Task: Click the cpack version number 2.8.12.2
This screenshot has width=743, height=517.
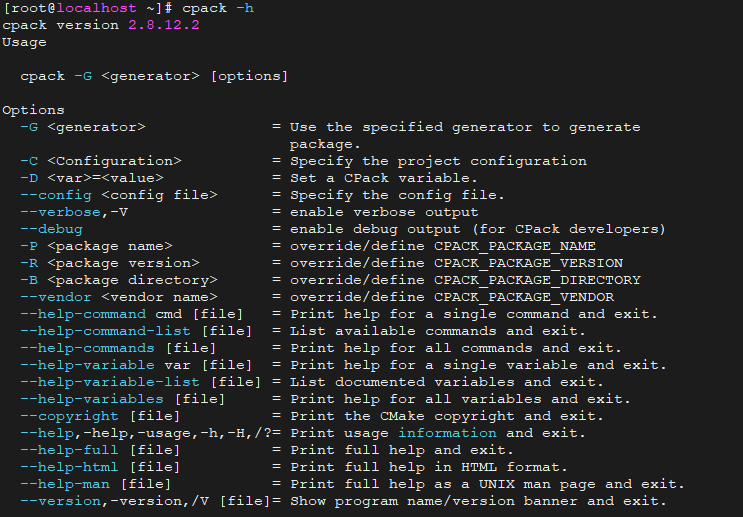Action: pos(163,25)
